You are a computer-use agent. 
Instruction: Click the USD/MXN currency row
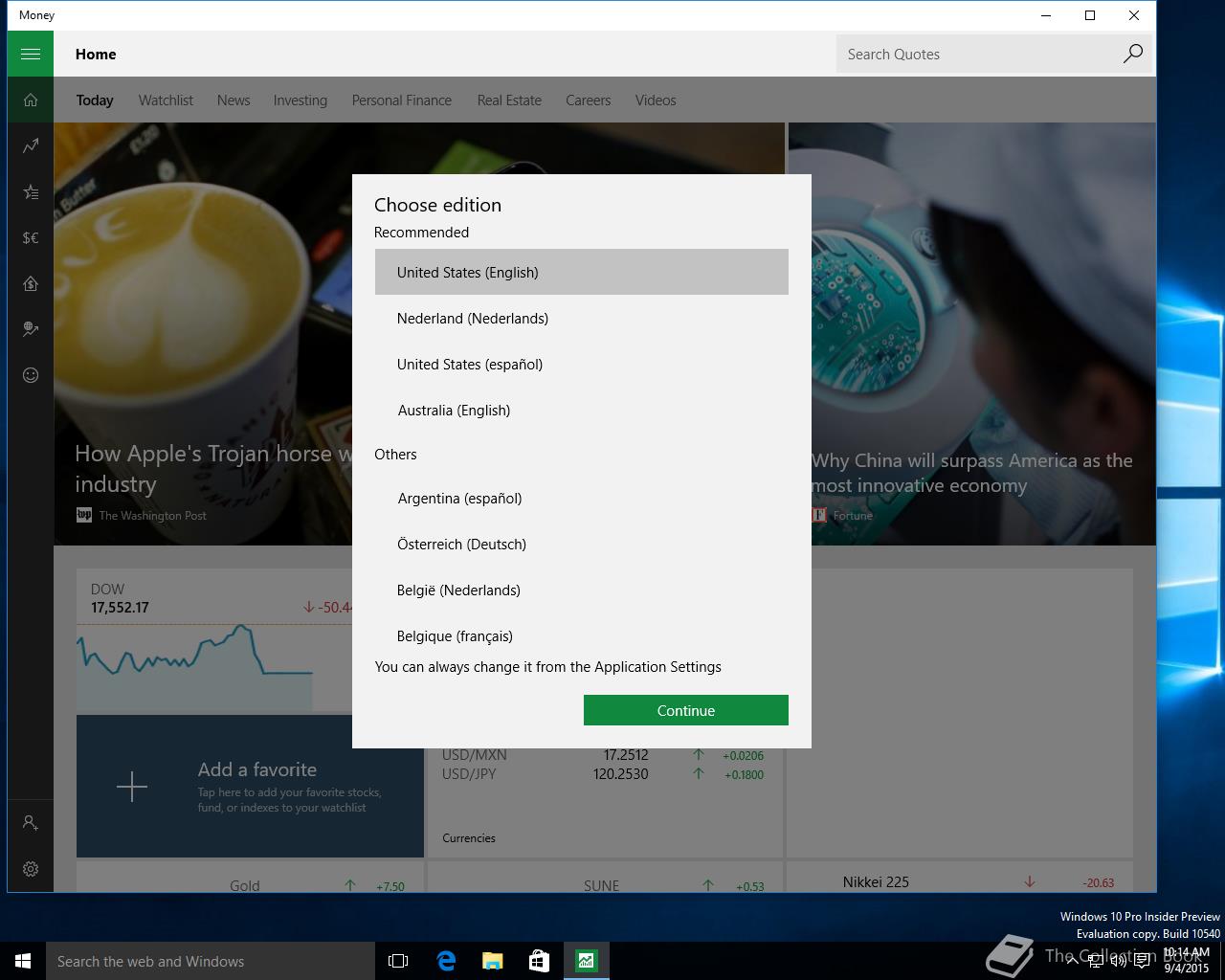point(603,754)
